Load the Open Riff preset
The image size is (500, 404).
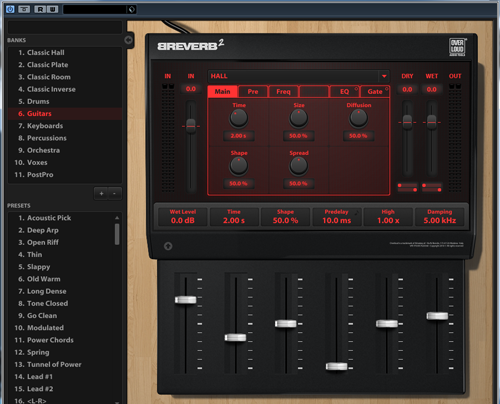tap(61, 242)
